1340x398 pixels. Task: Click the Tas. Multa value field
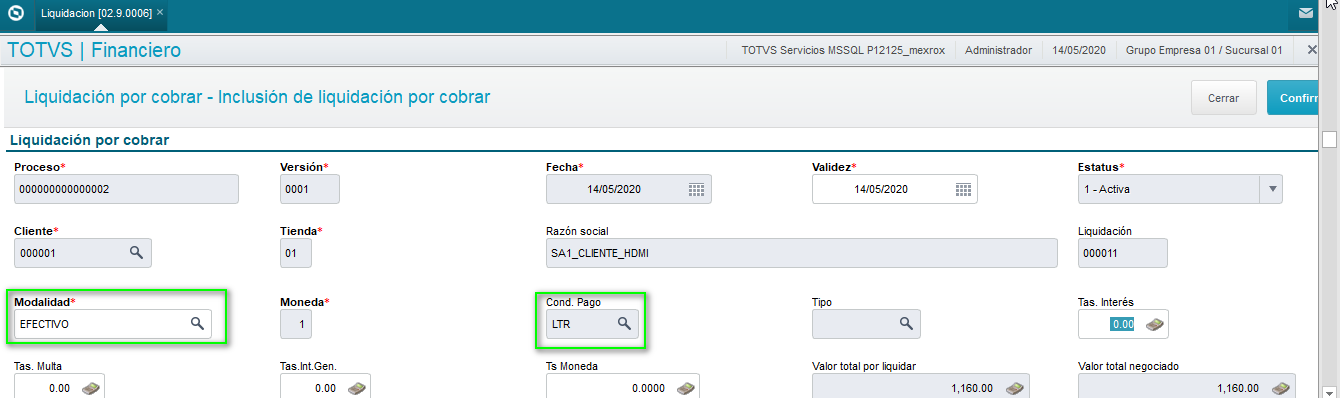click(59, 386)
